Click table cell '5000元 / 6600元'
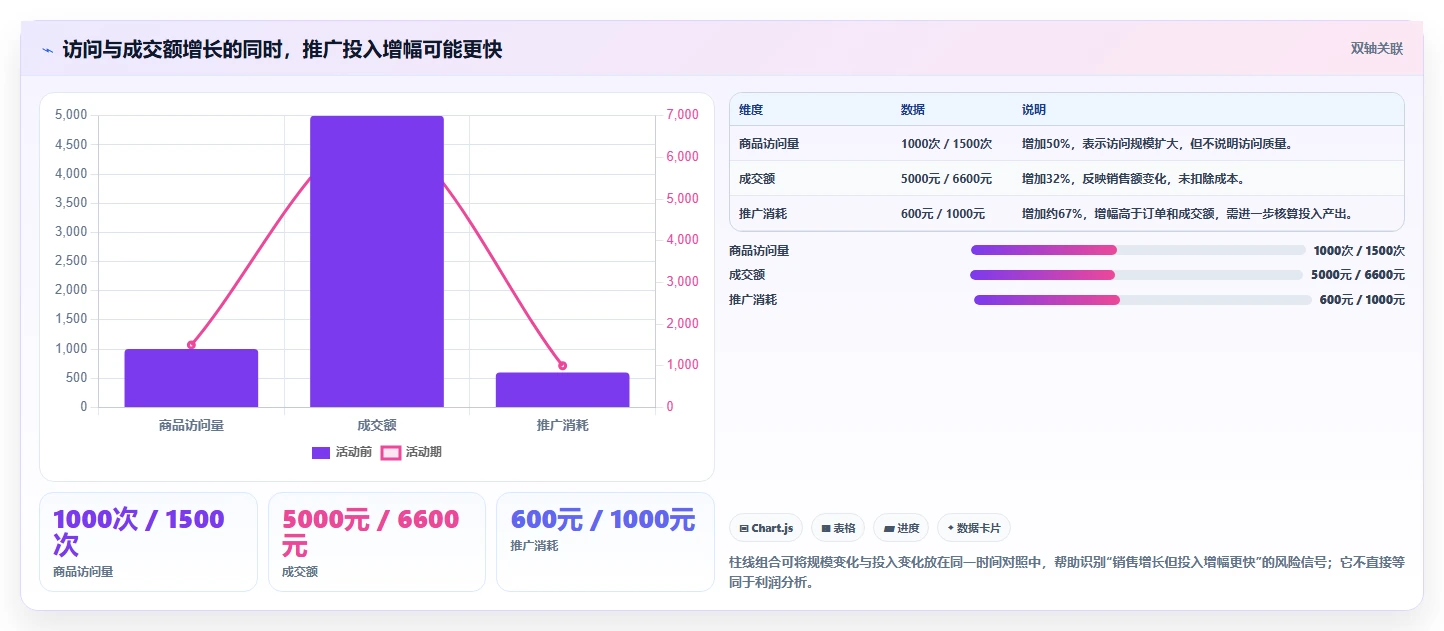 click(946, 179)
